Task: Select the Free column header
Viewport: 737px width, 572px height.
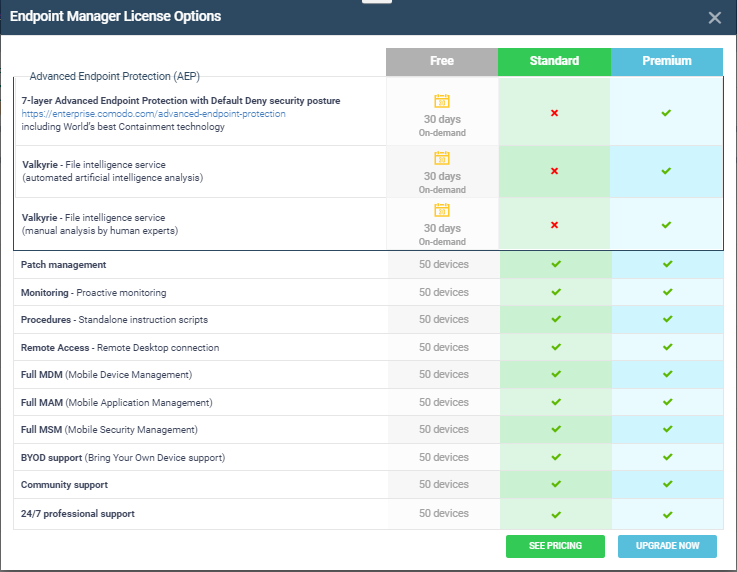Action: [442, 62]
